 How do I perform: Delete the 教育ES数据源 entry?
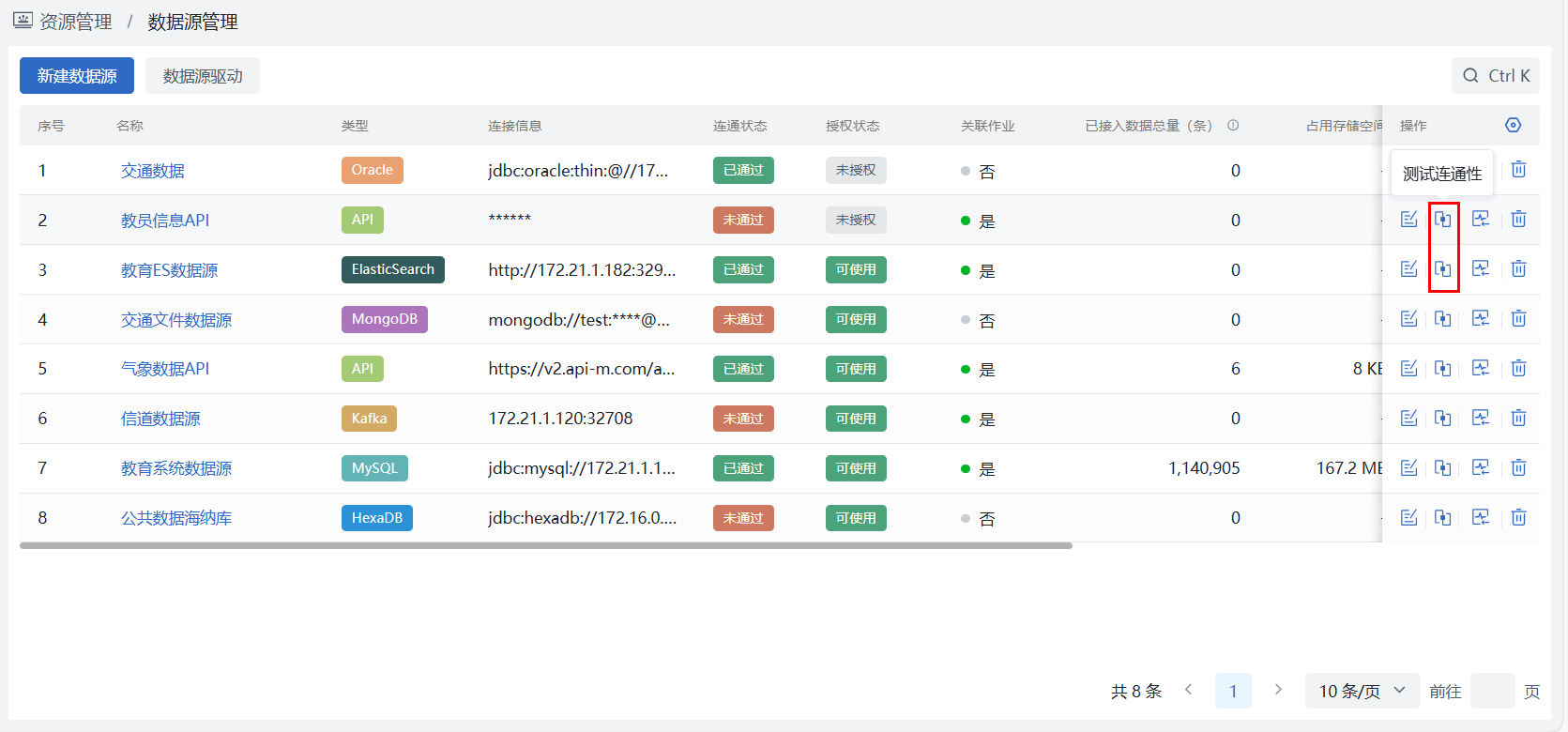click(1518, 269)
